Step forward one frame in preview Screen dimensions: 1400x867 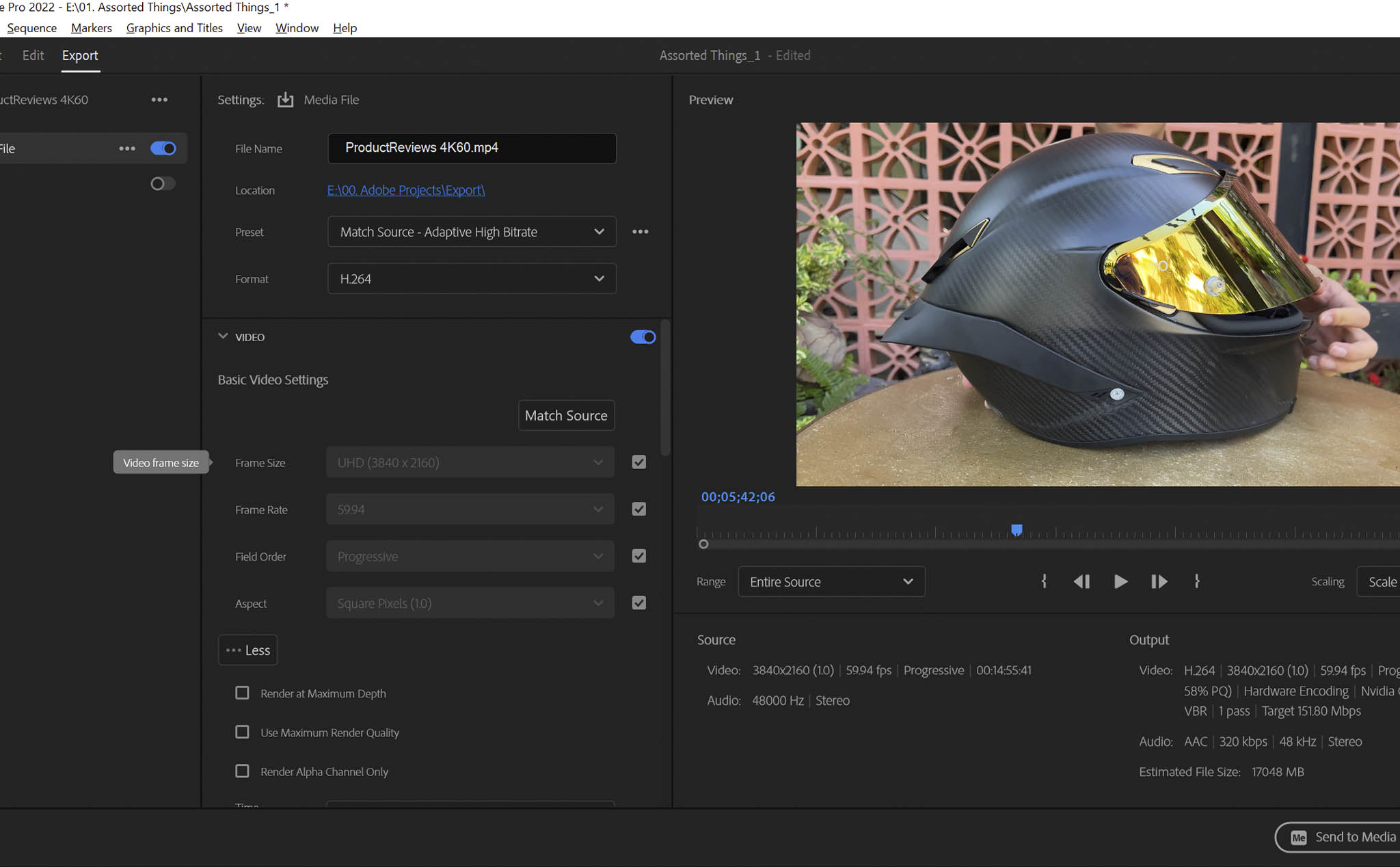[1159, 582]
